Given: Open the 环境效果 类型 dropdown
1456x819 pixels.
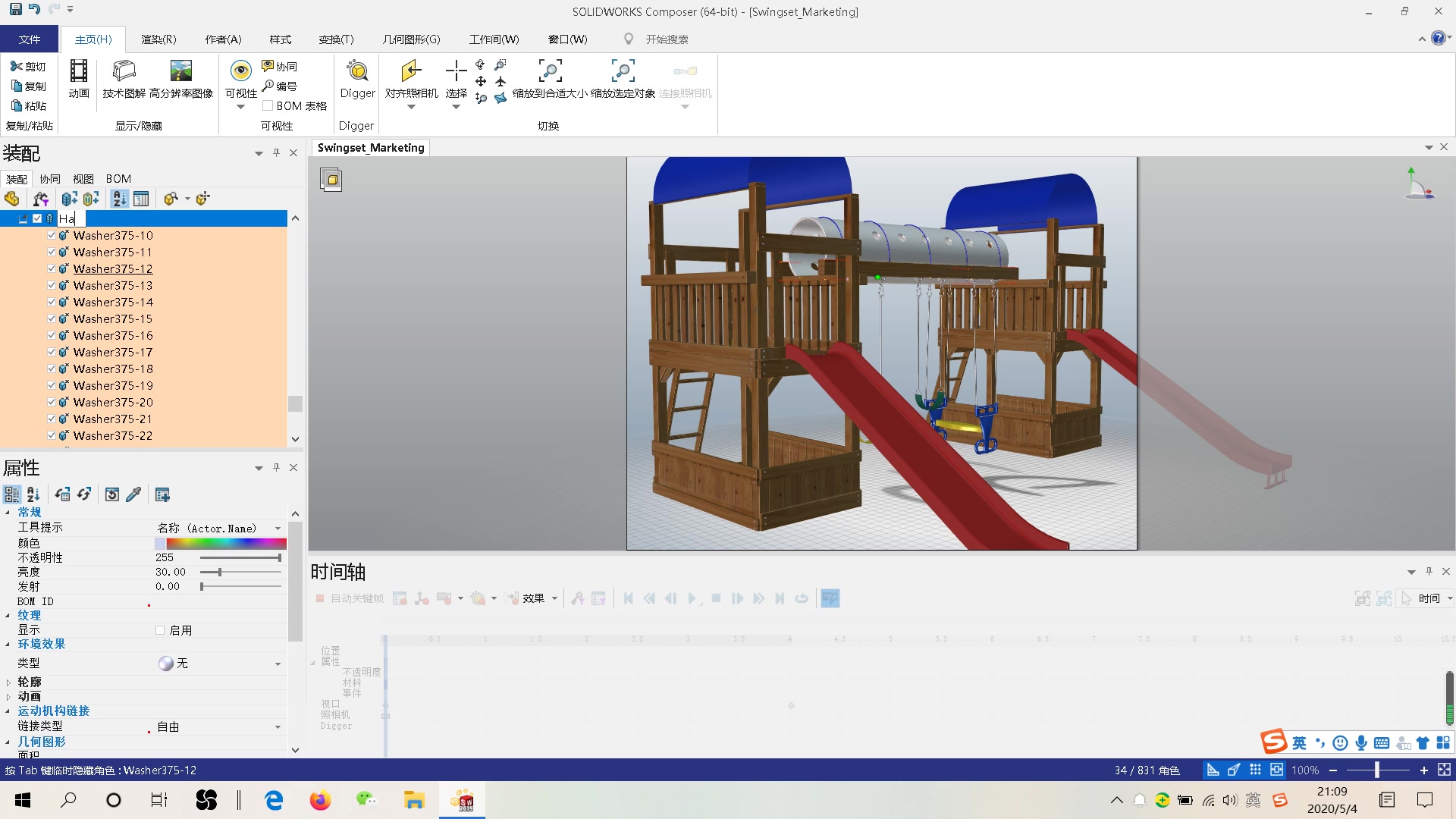Looking at the screenshot, I should coord(278,663).
